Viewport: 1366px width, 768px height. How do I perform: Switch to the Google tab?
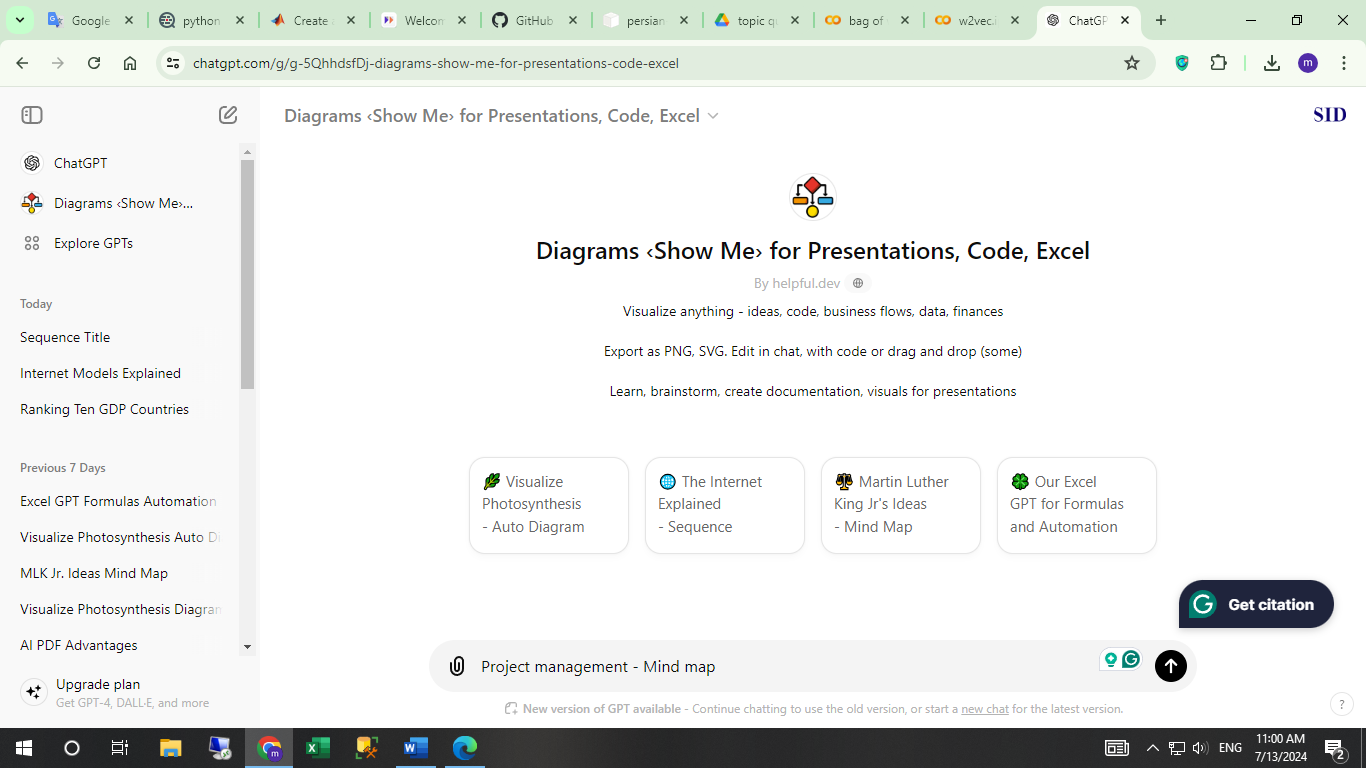point(91,20)
